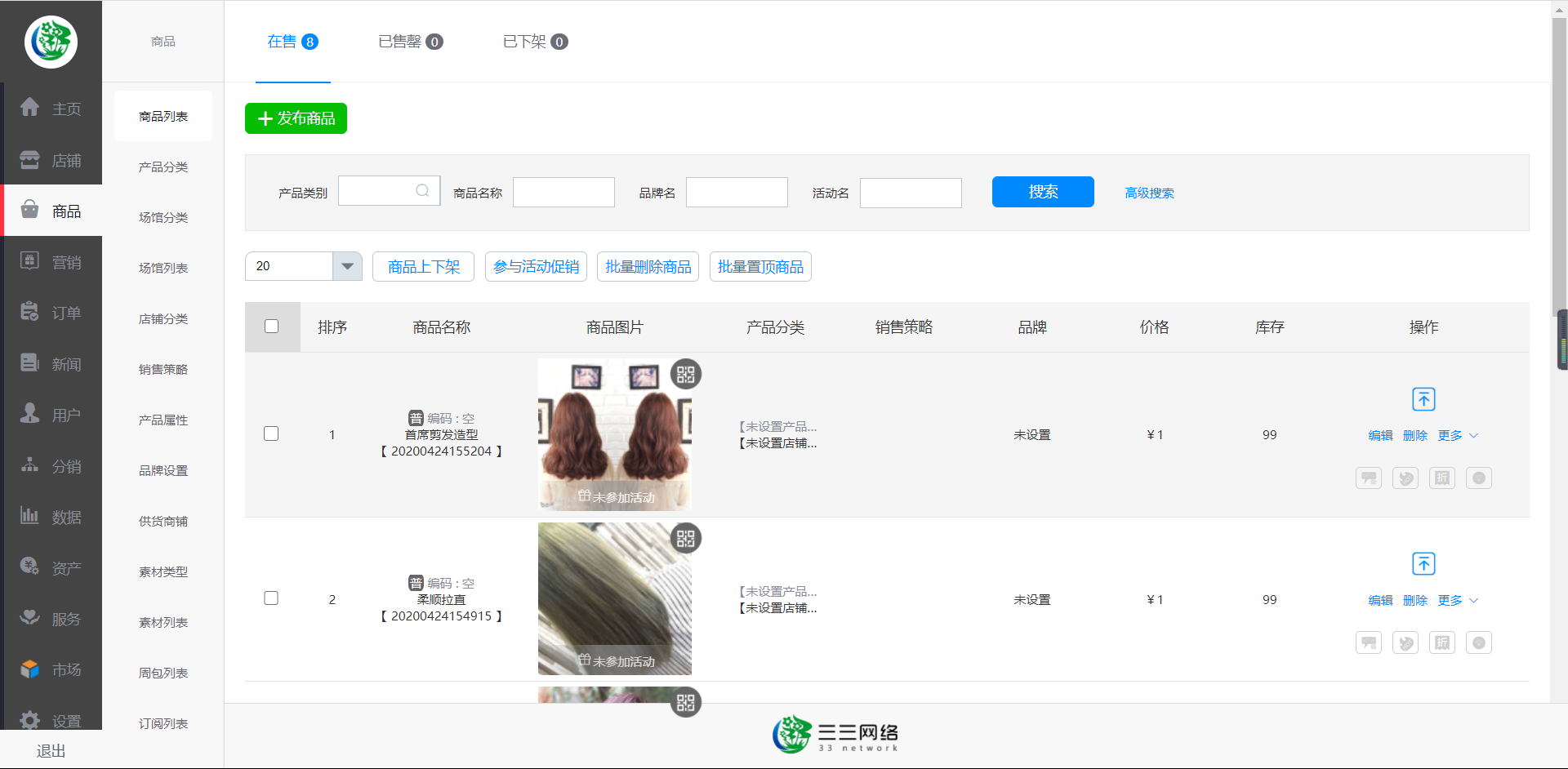Click the QR code icon on first product image
Viewport: 1568px width, 769px height.
point(685,375)
